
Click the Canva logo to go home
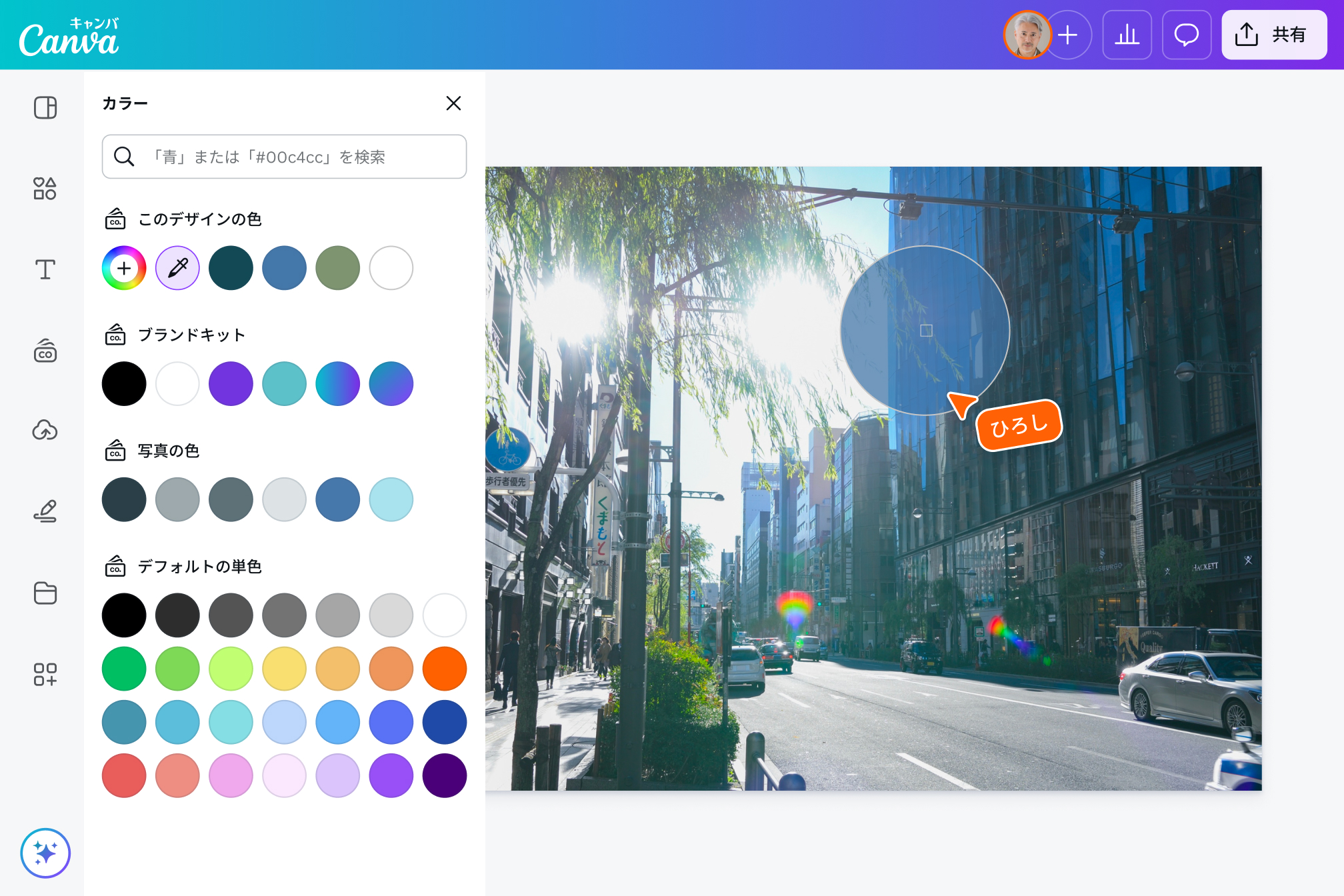[69, 37]
